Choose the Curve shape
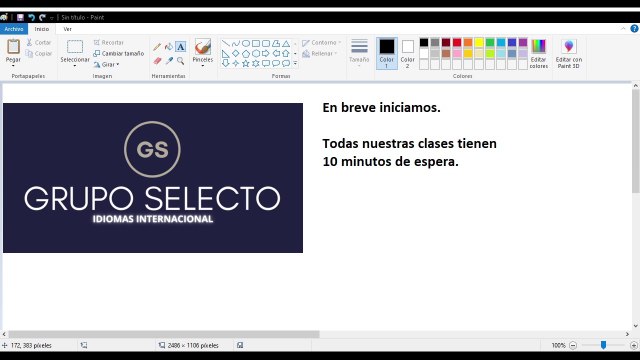The width and height of the screenshot is (640, 360). (236, 43)
